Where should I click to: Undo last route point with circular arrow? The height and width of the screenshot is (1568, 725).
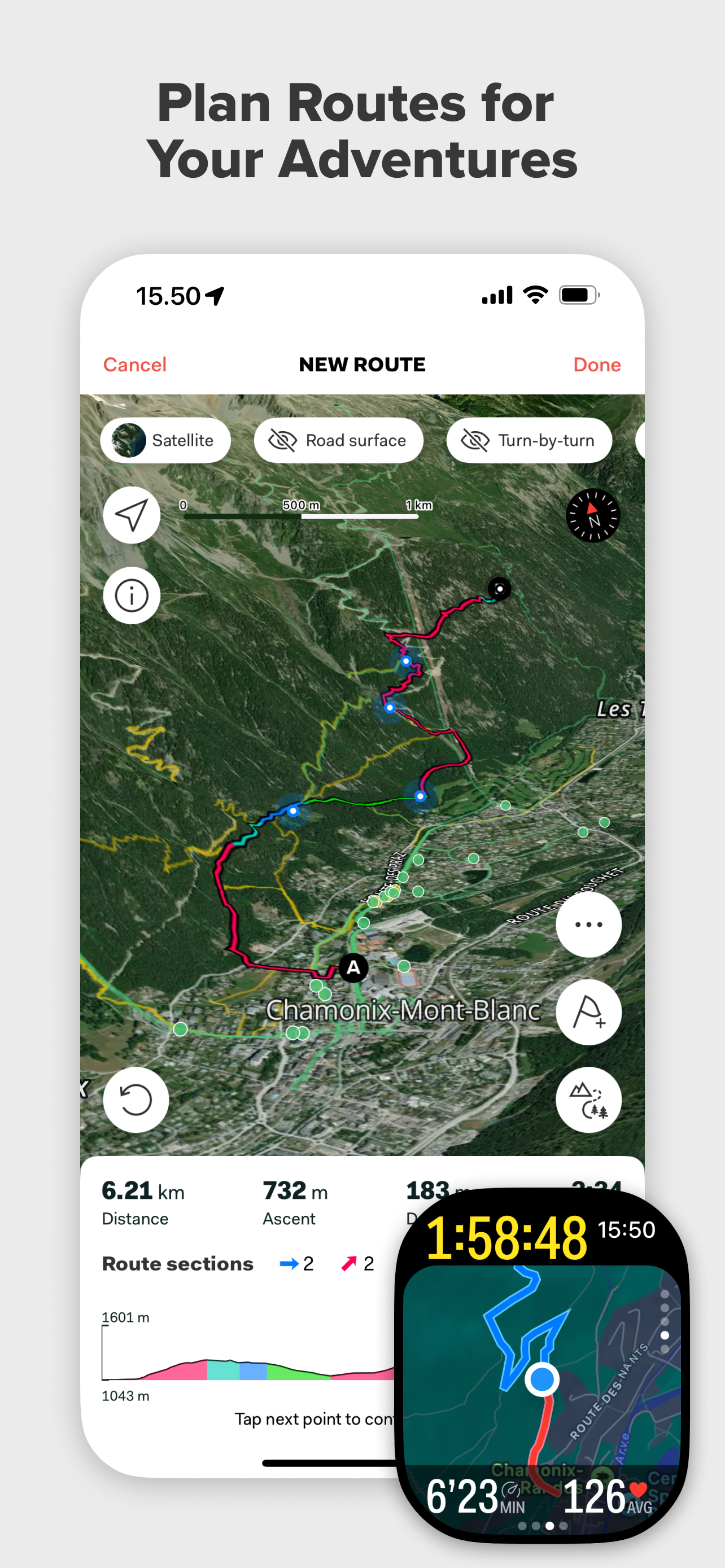click(136, 1100)
